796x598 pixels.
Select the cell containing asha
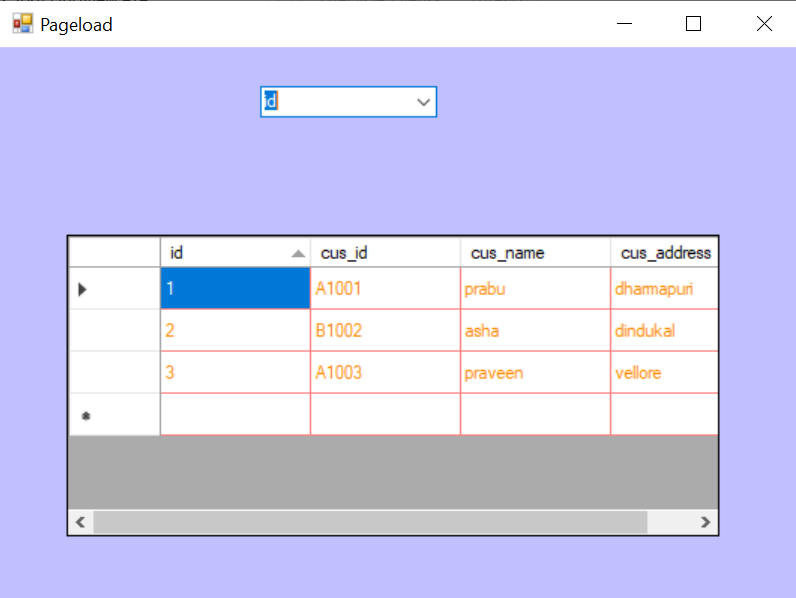tap(535, 331)
